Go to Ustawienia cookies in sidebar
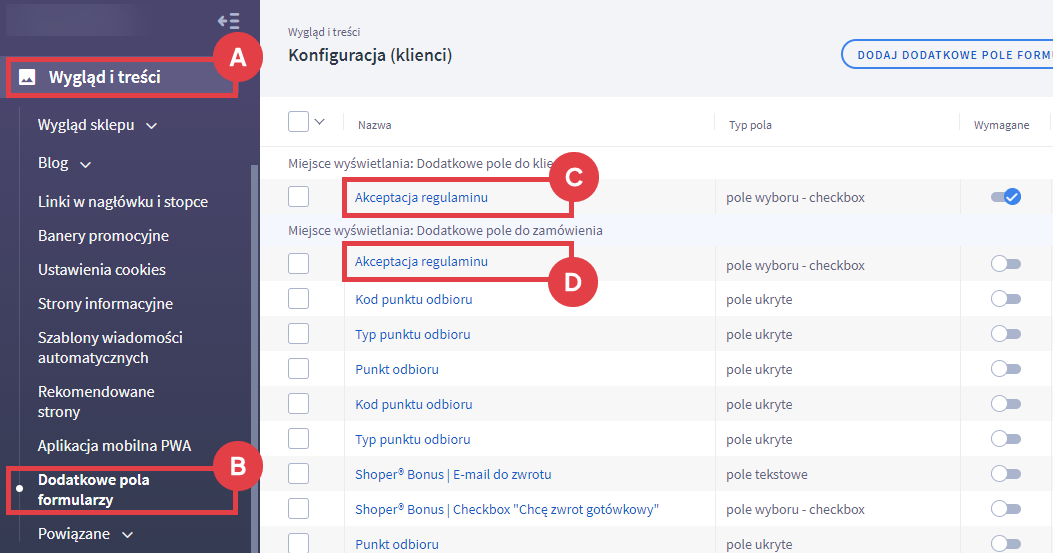 pyautogui.click(x=102, y=270)
